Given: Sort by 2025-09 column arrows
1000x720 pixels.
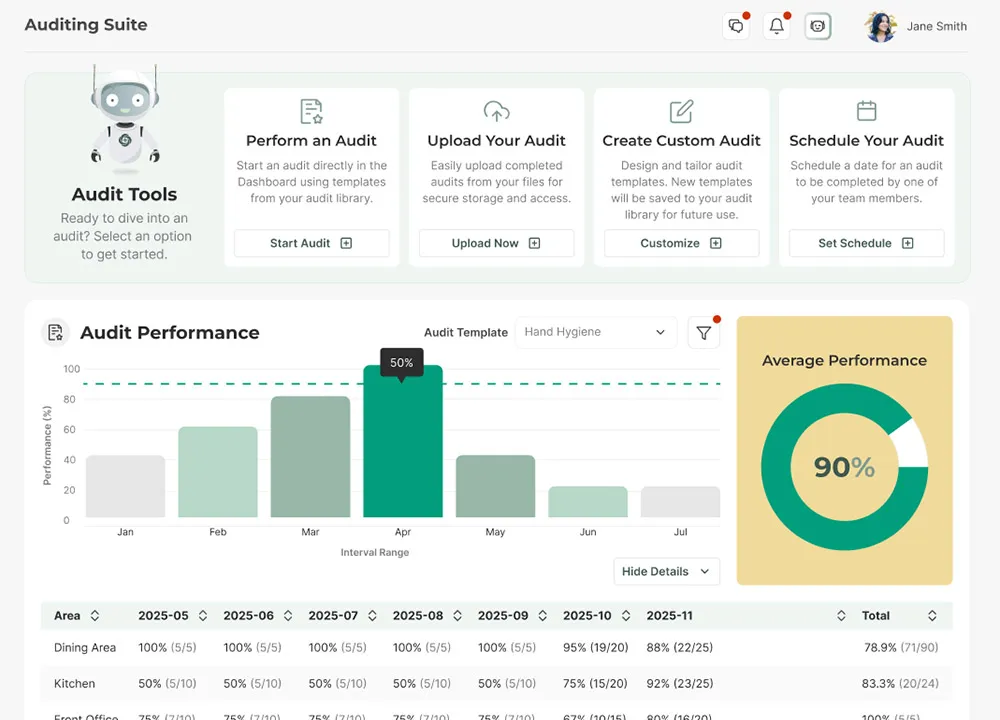Looking at the screenshot, I should click(543, 615).
